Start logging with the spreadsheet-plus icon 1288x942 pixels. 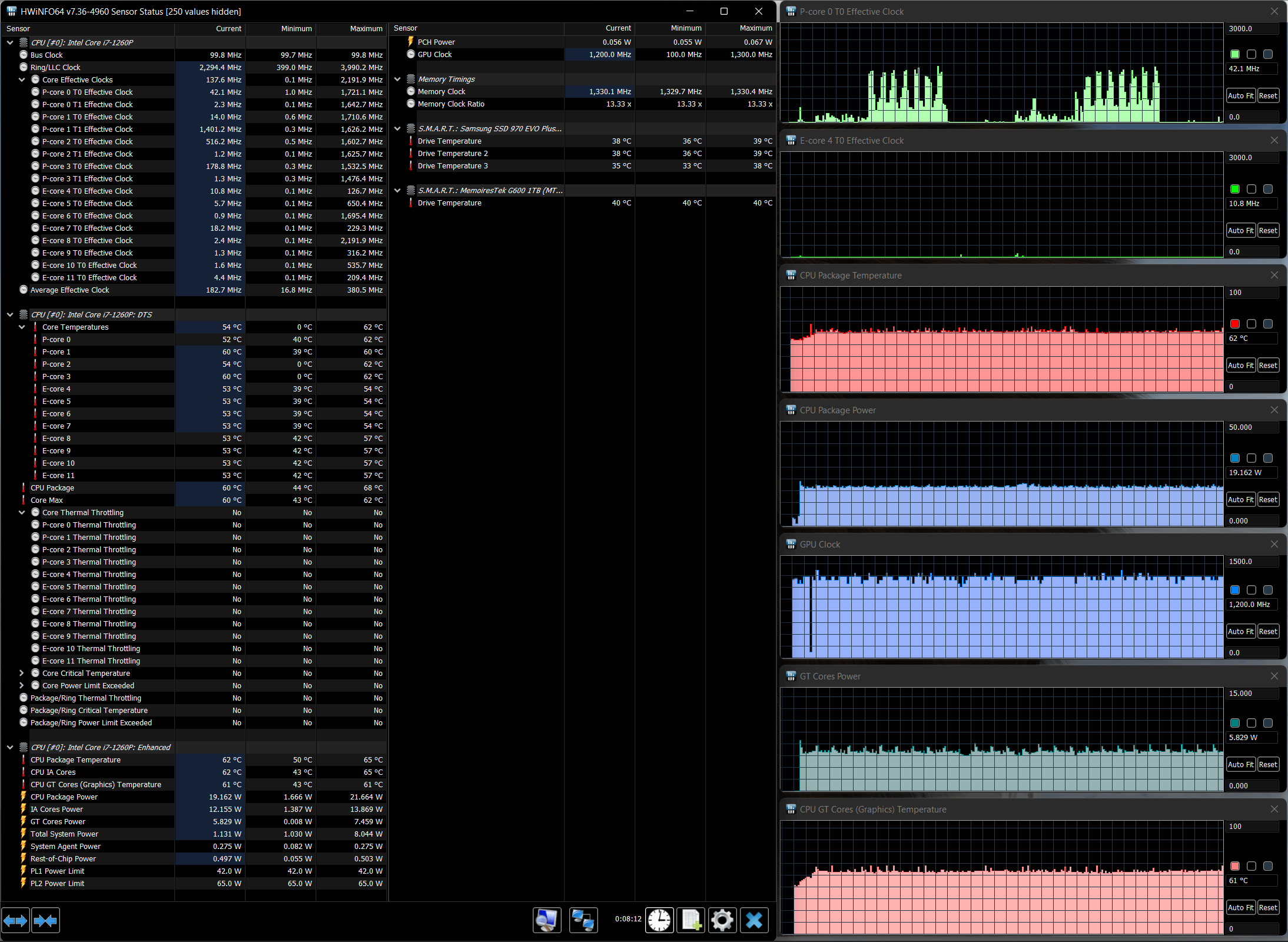pyautogui.click(x=691, y=920)
